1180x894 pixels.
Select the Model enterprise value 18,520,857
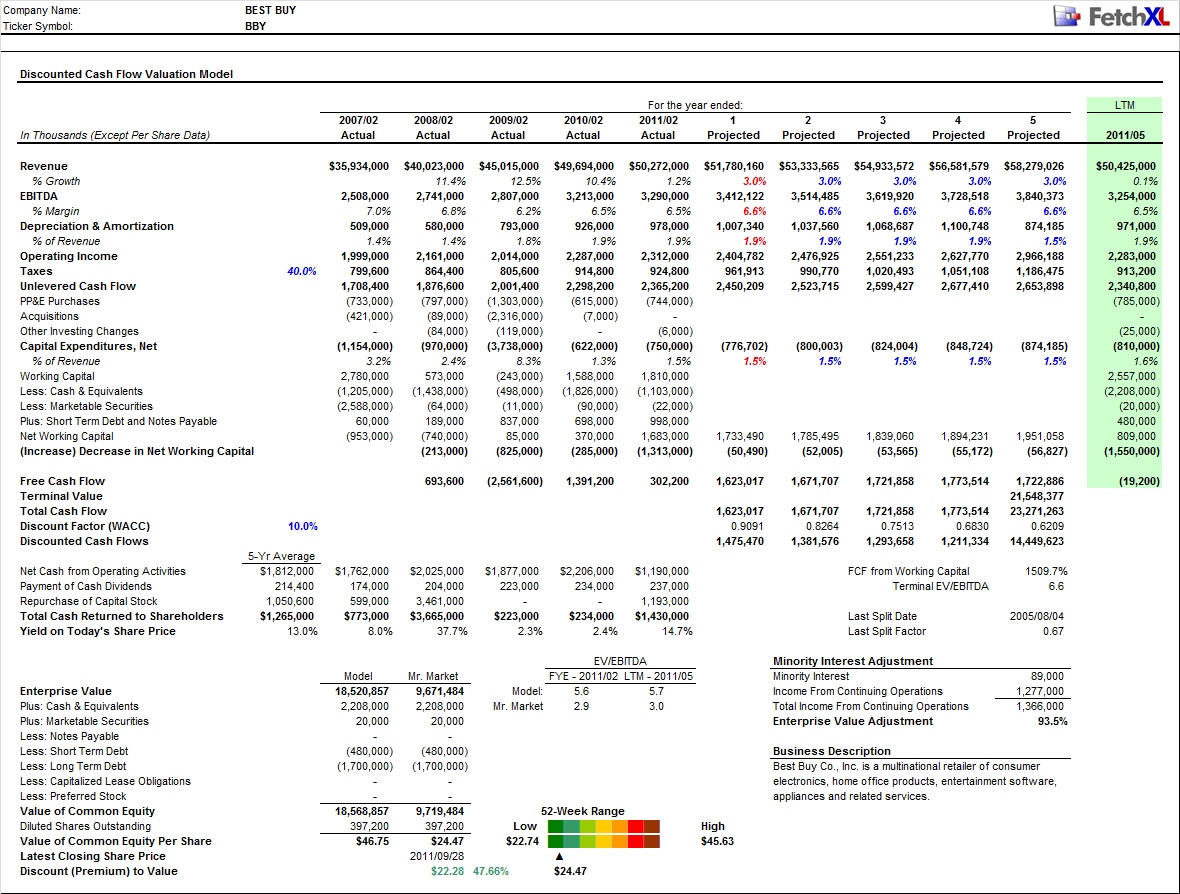coord(362,692)
